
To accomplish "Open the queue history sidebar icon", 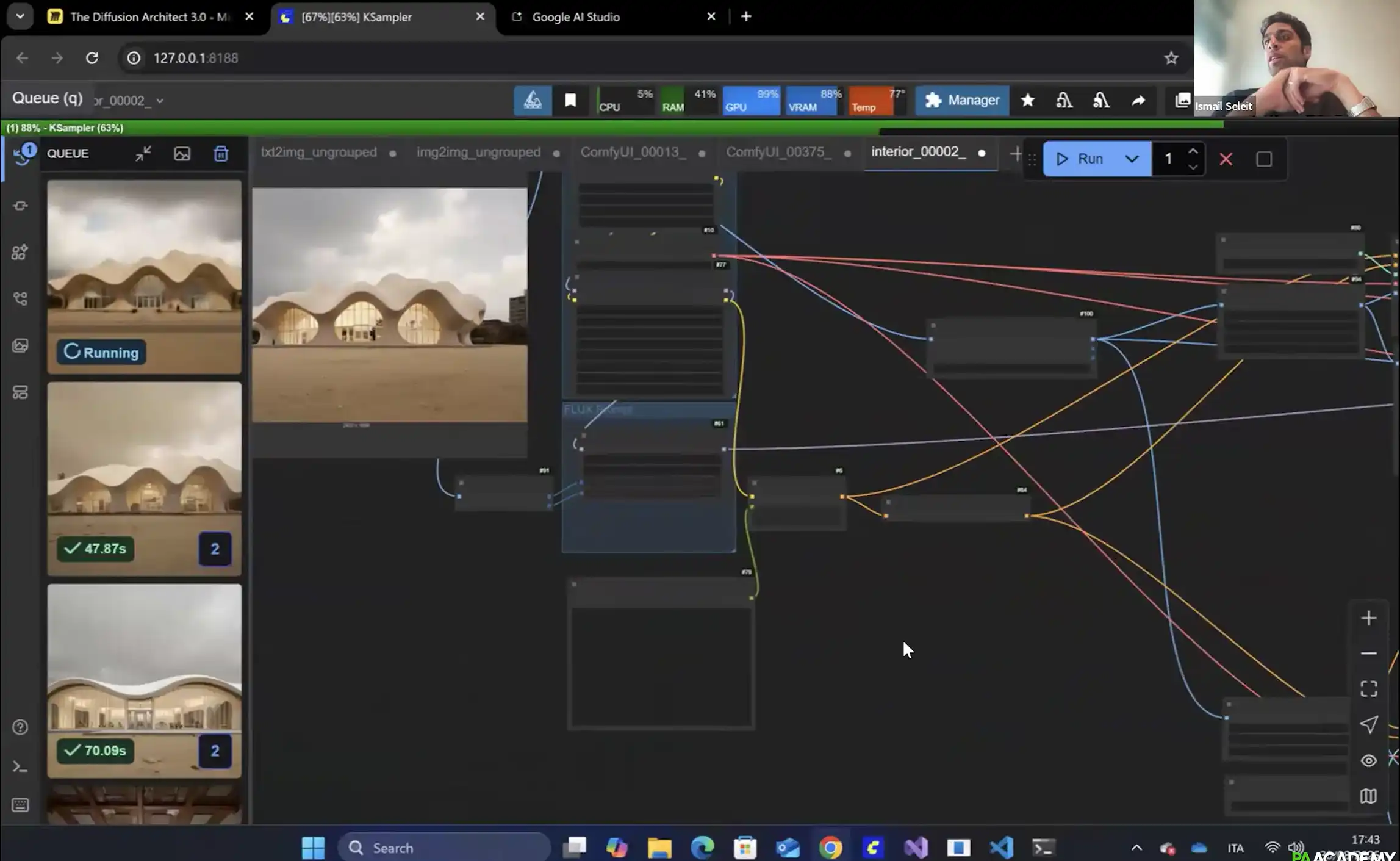I will 21,154.
